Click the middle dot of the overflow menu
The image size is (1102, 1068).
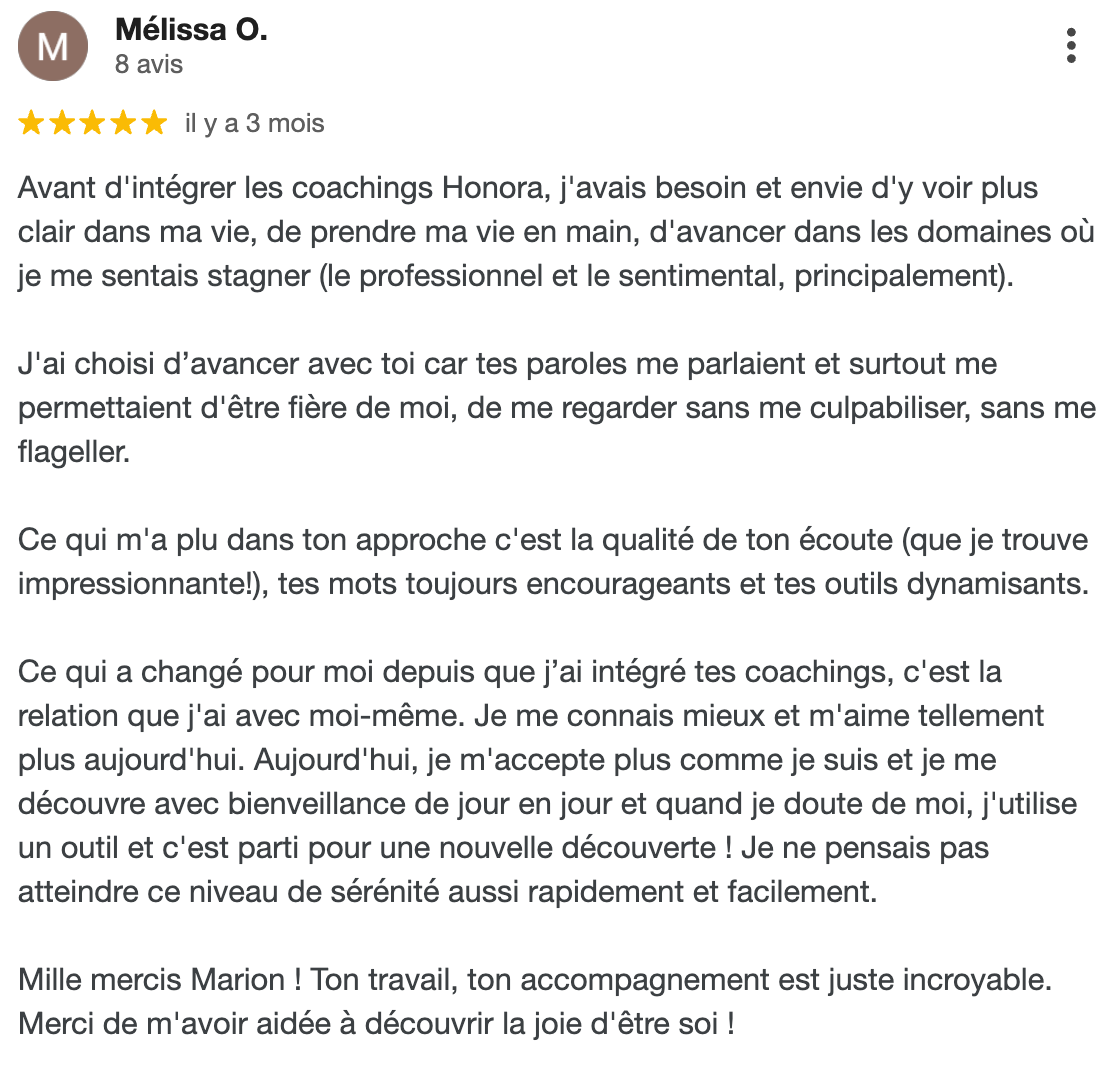(x=1072, y=44)
